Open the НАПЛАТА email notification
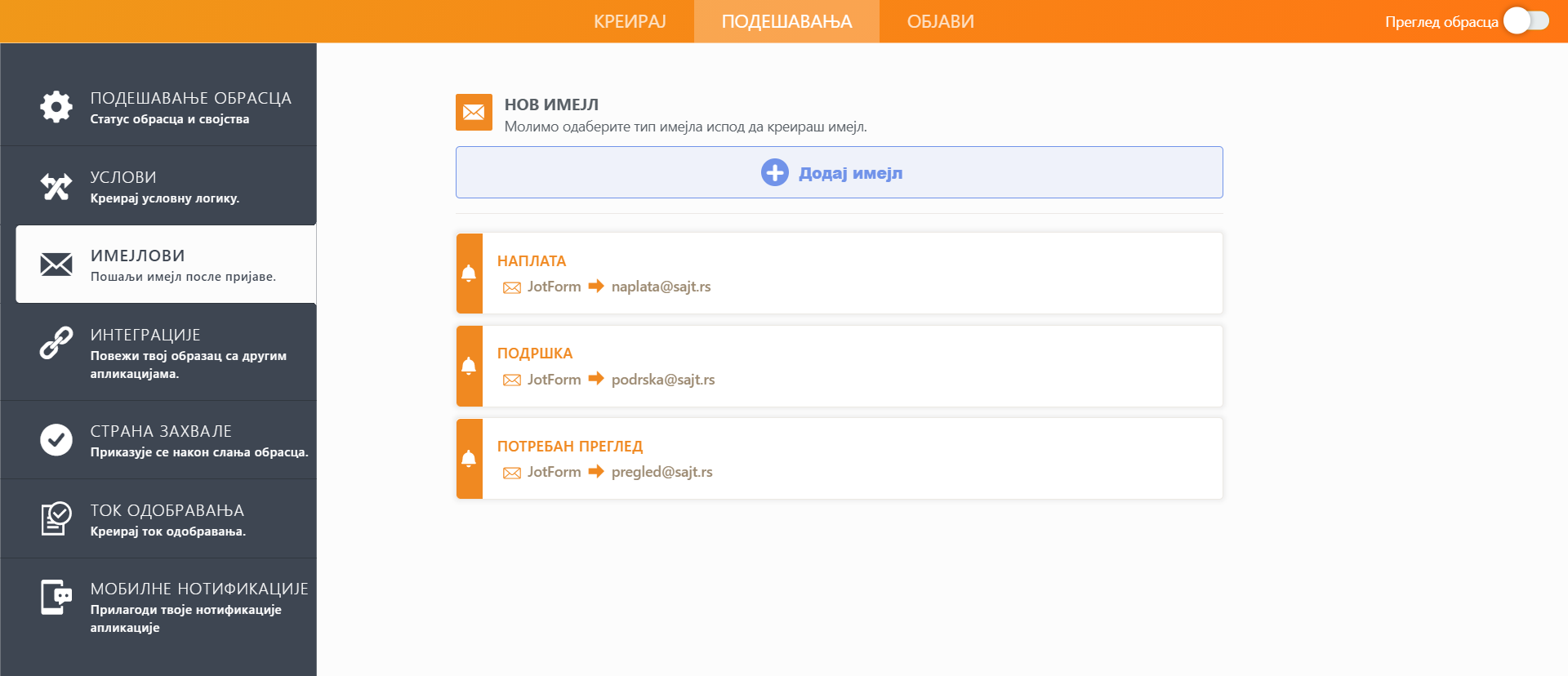 pos(840,274)
